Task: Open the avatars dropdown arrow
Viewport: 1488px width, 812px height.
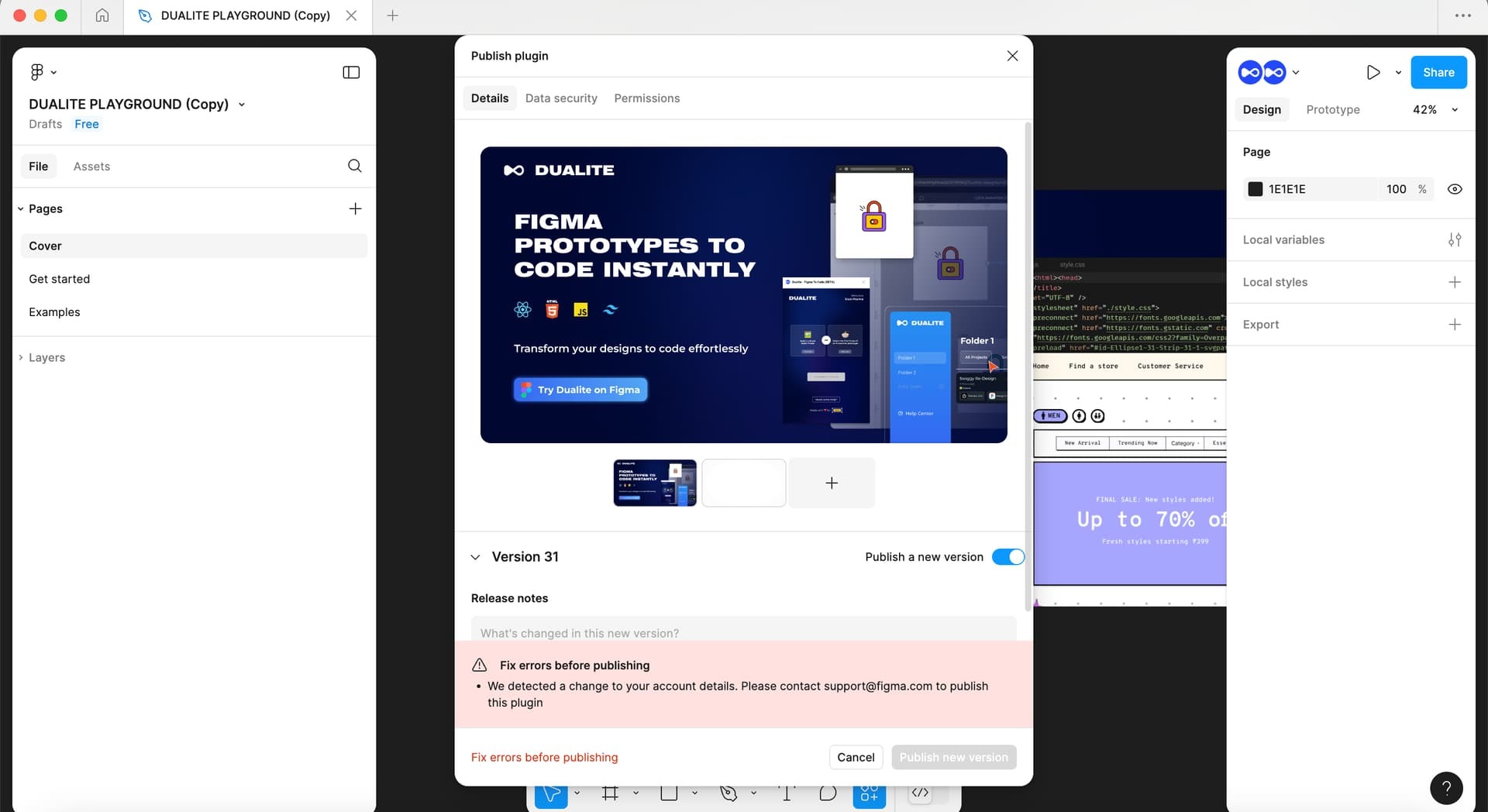Action: coord(1296,72)
